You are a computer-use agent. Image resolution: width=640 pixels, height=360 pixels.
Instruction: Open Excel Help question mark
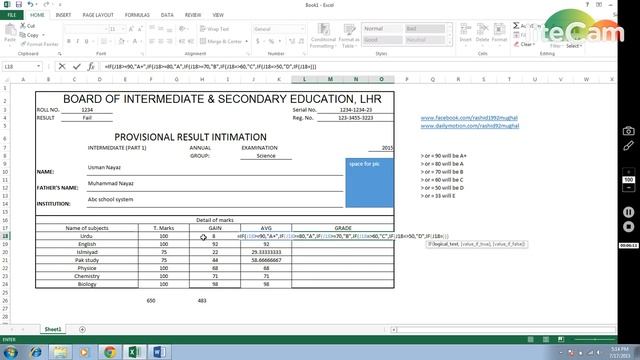[587, 4]
